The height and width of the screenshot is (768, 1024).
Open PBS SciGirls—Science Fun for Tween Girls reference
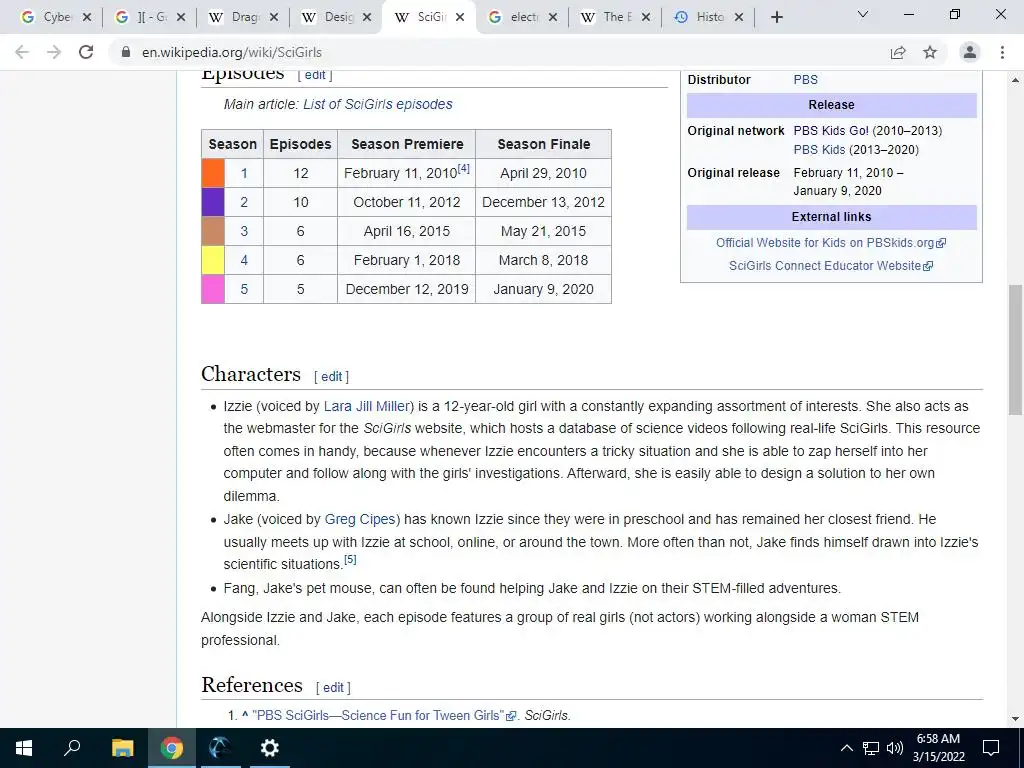(x=384, y=716)
